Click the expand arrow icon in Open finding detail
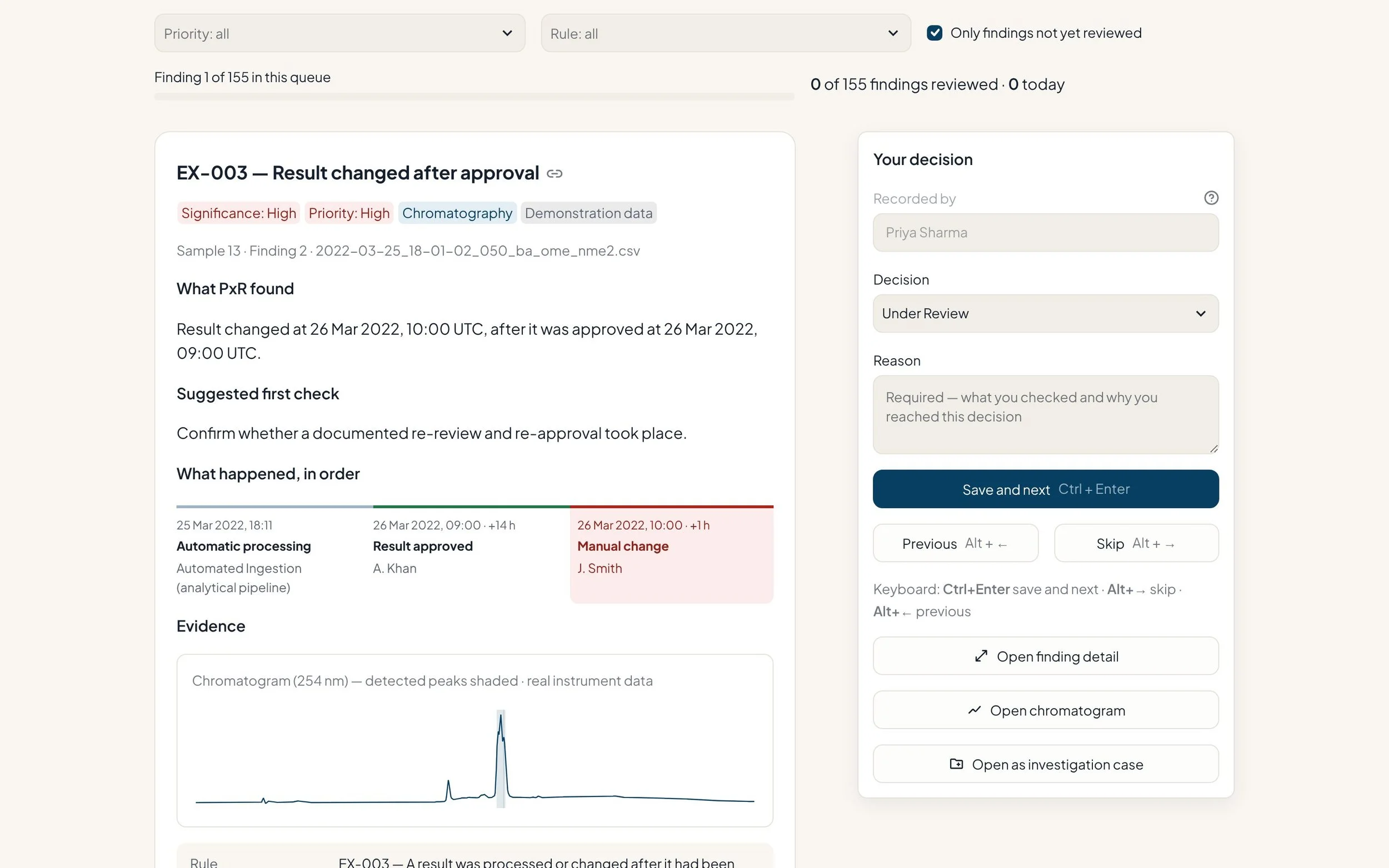 [x=981, y=656]
